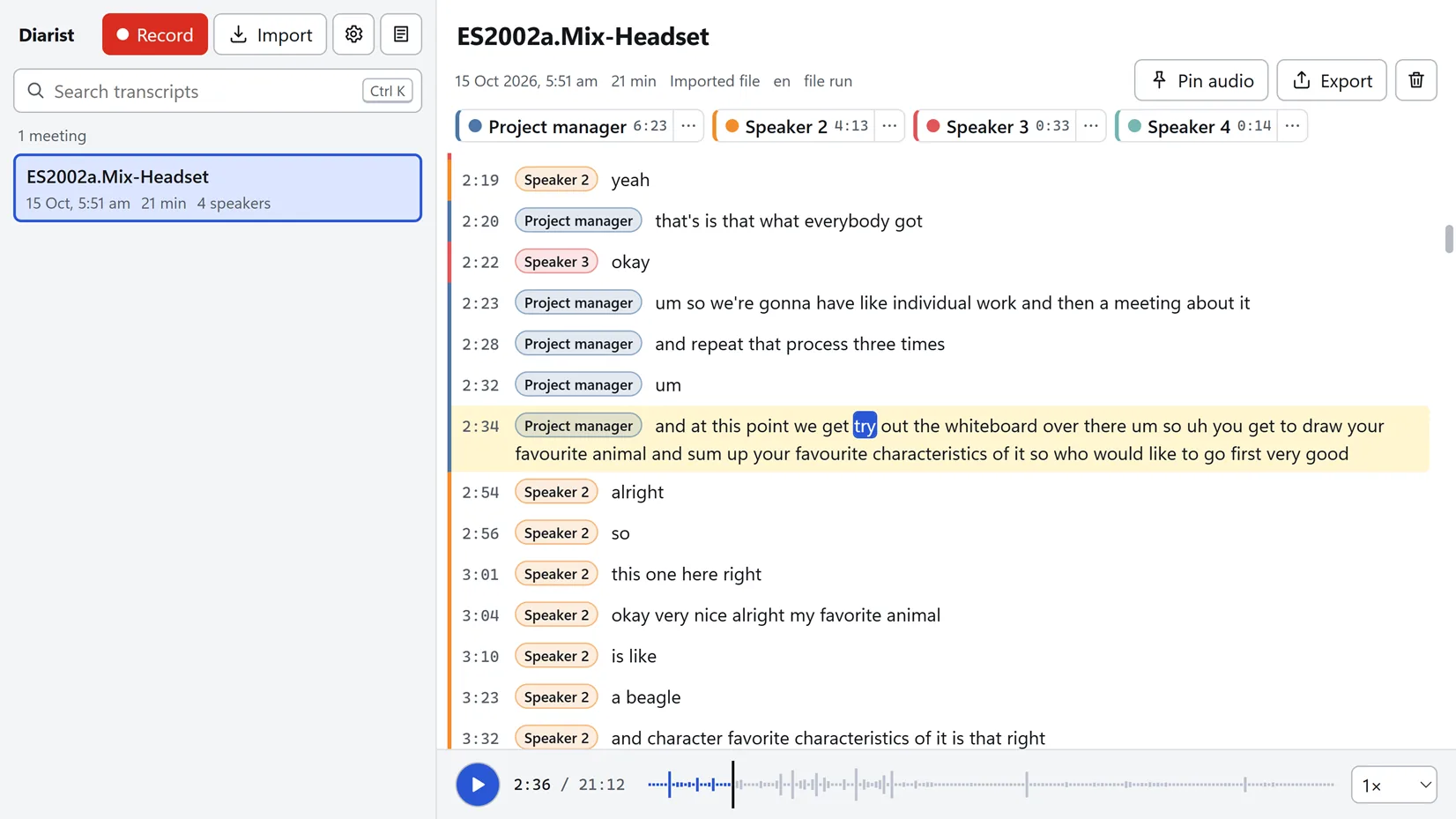Image resolution: width=1456 pixels, height=819 pixels.
Task: Open Speaker 2 options menu
Action: coord(889,126)
